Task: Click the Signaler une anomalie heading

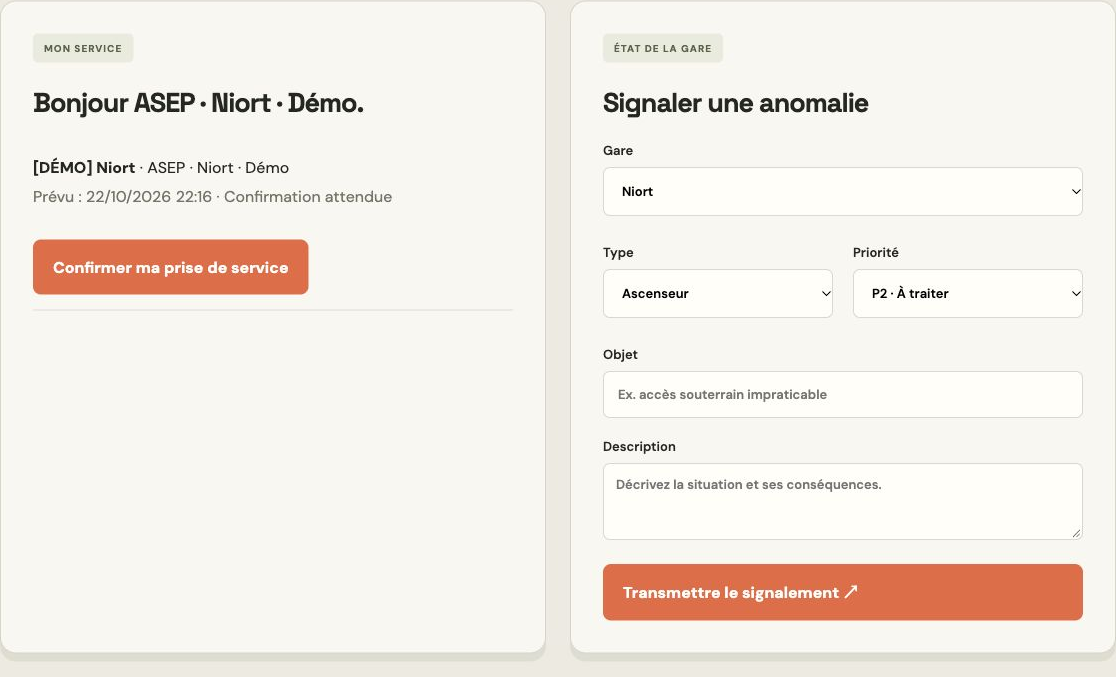Action: pyautogui.click(x=735, y=103)
